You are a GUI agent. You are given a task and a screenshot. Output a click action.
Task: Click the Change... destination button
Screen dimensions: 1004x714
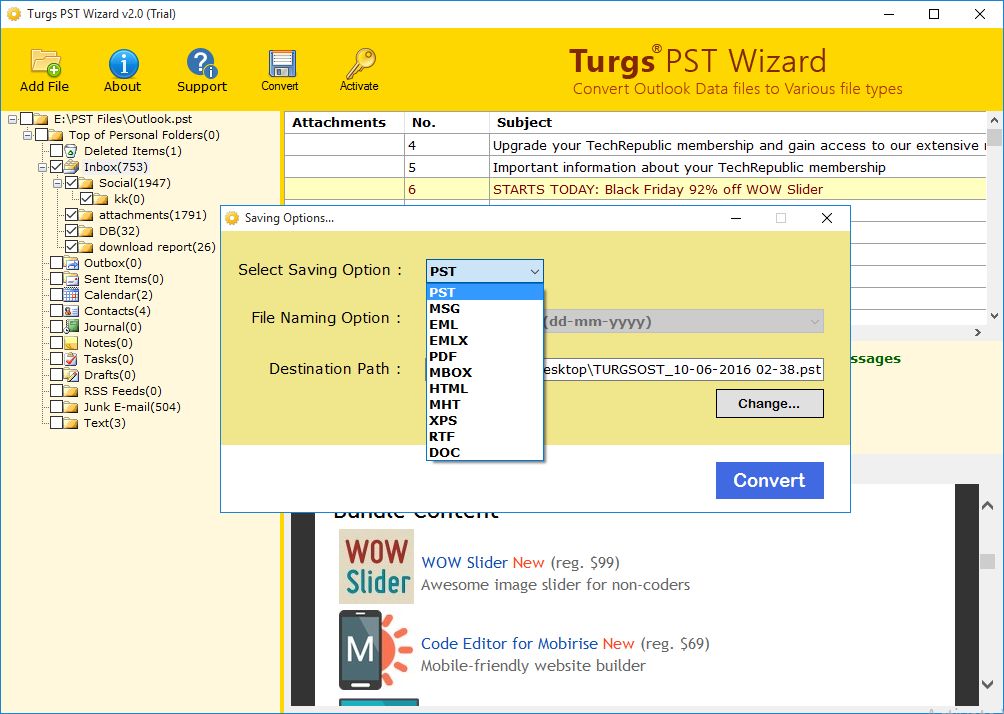pyautogui.click(x=770, y=404)
